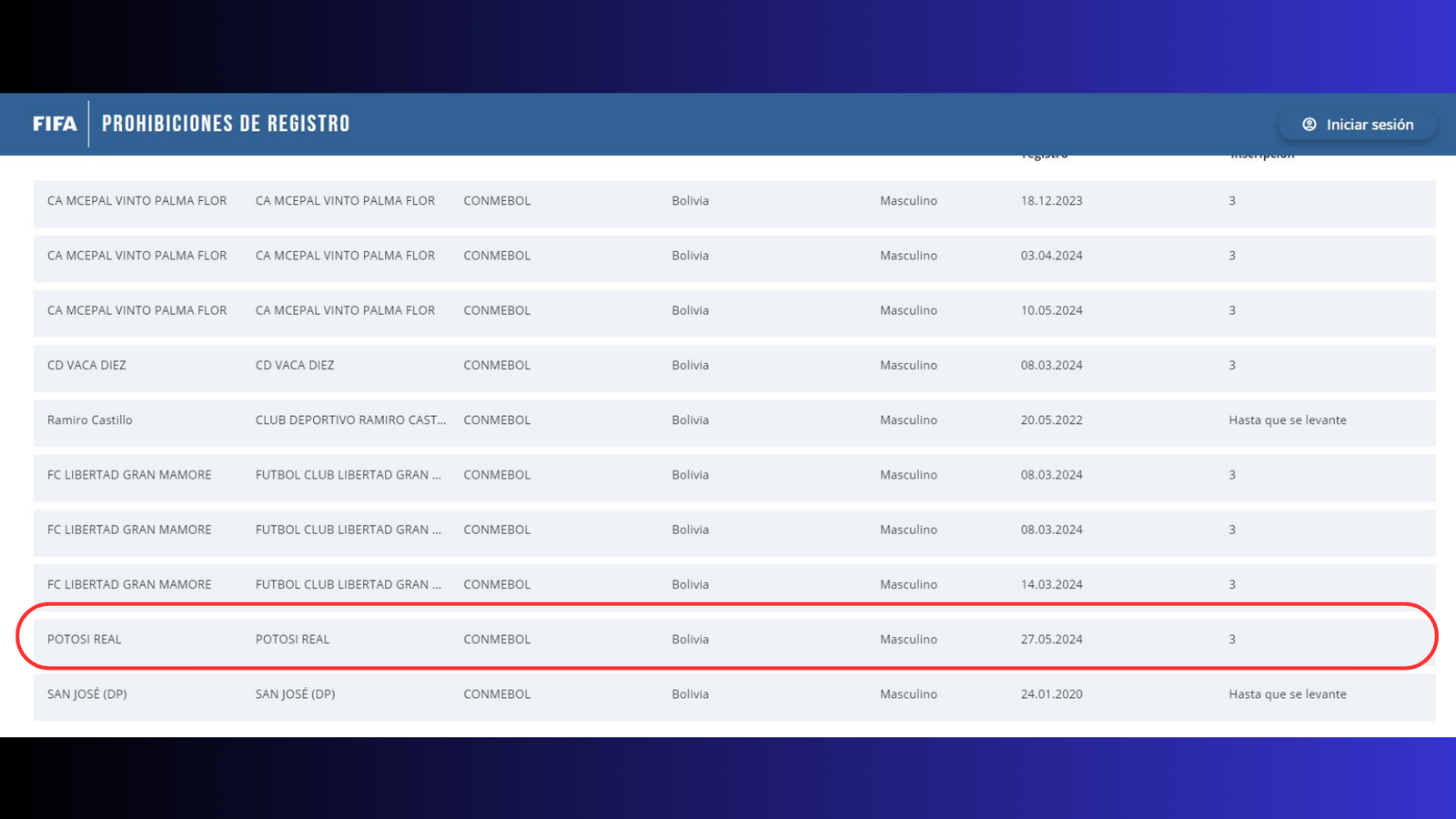Click Masculino in the CD Vaca Diez row
Image resolution: width=1456 pixels, height=819 pixels.
click(908, 365)
